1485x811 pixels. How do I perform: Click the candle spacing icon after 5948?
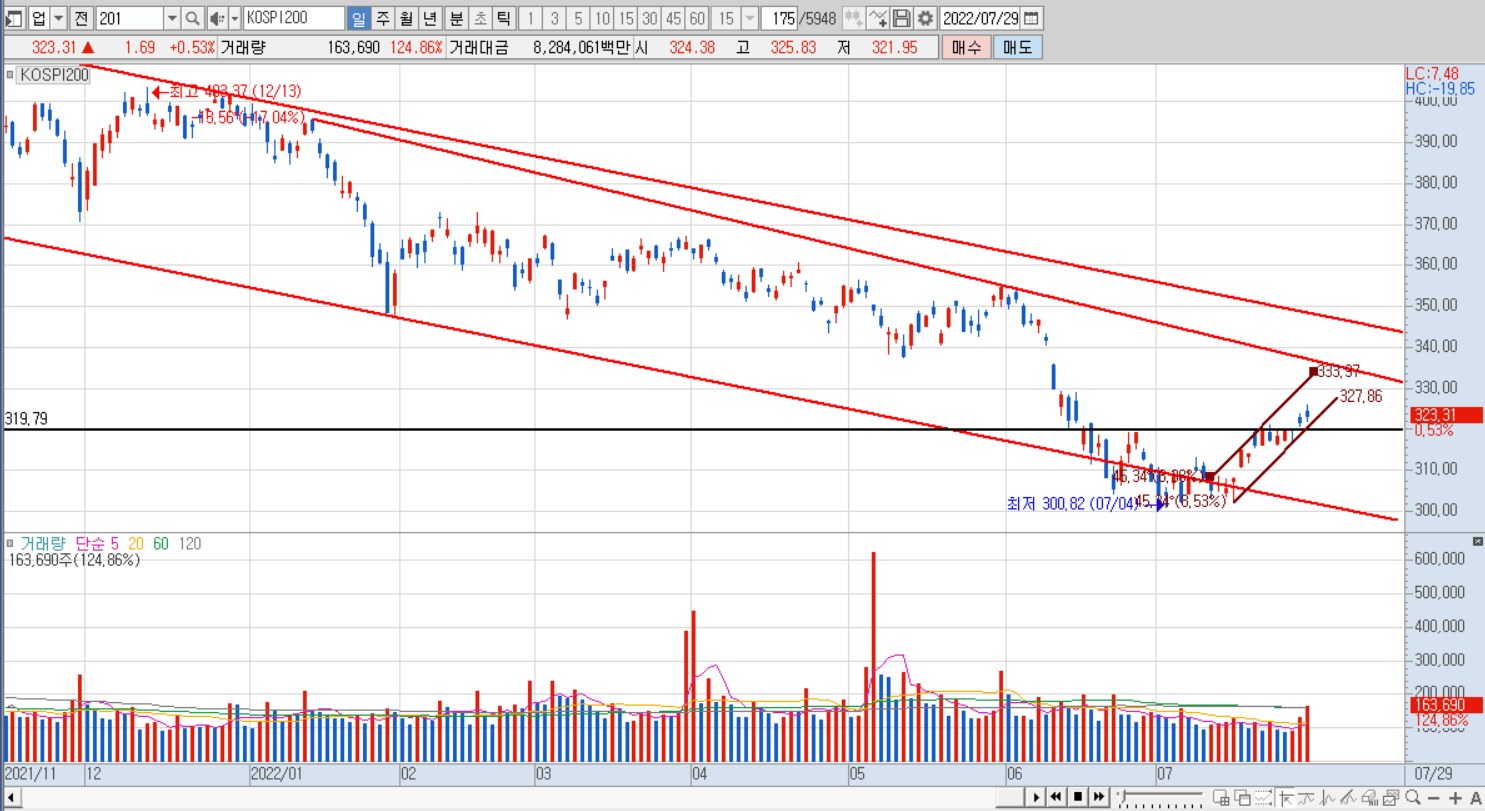[853, 18]
